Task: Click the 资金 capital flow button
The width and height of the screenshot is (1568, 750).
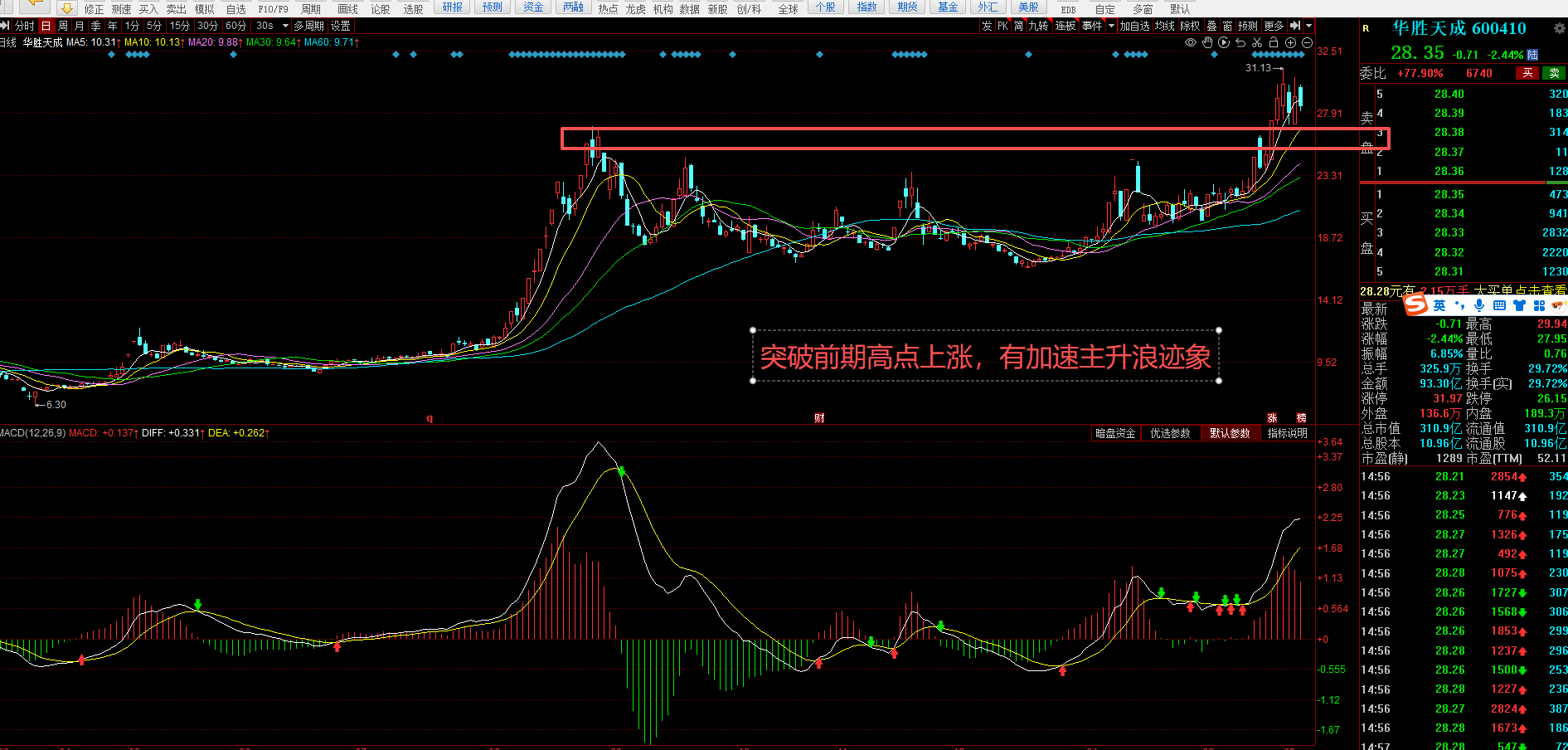Action: [x=533, y=7]
